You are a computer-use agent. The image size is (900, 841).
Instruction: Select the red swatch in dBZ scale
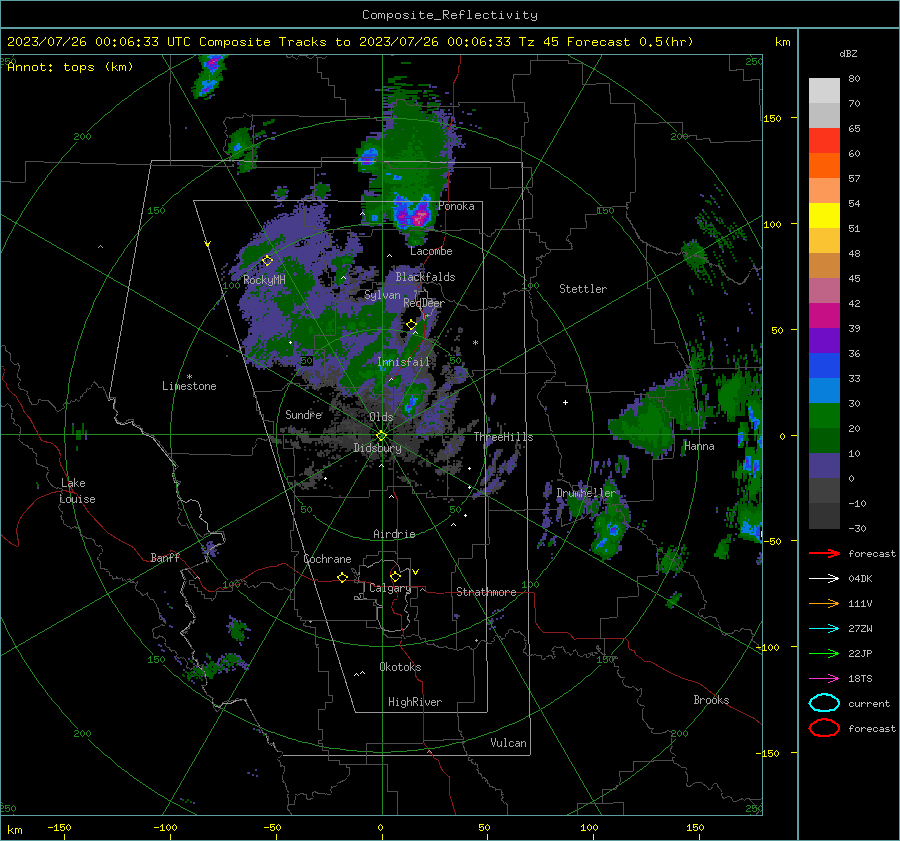pyautogui.click(x=824, y=141)
